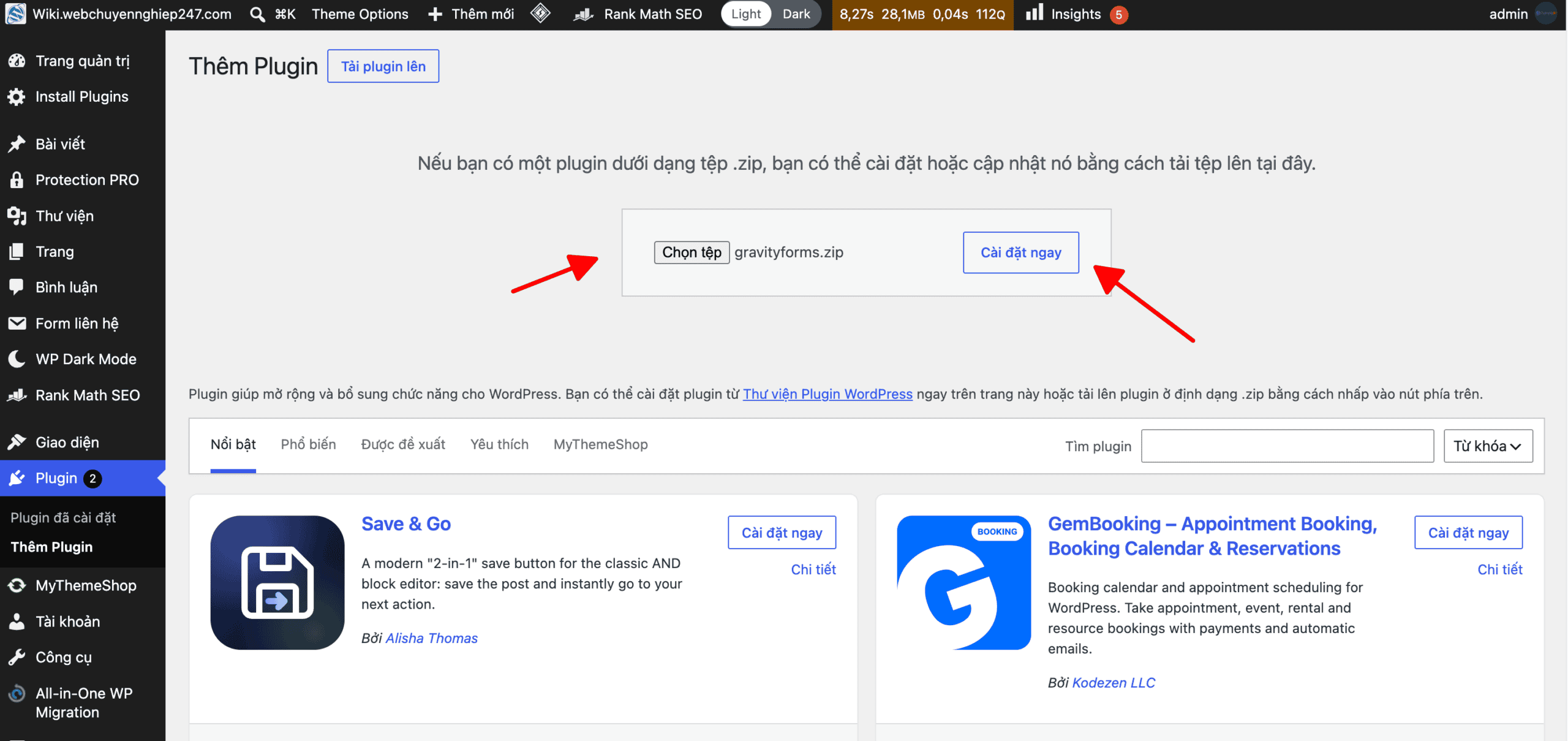Click the Plugin update count badge 2
1568x741 pixels.
(x=92, y=479)
